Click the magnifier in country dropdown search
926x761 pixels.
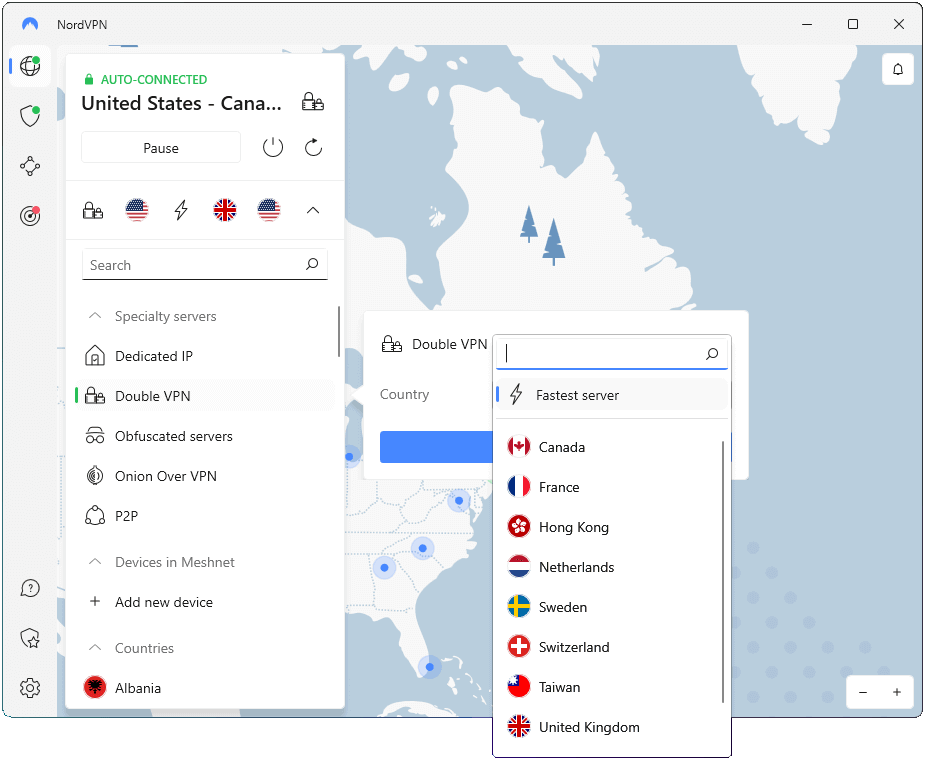tap(712, 354)
